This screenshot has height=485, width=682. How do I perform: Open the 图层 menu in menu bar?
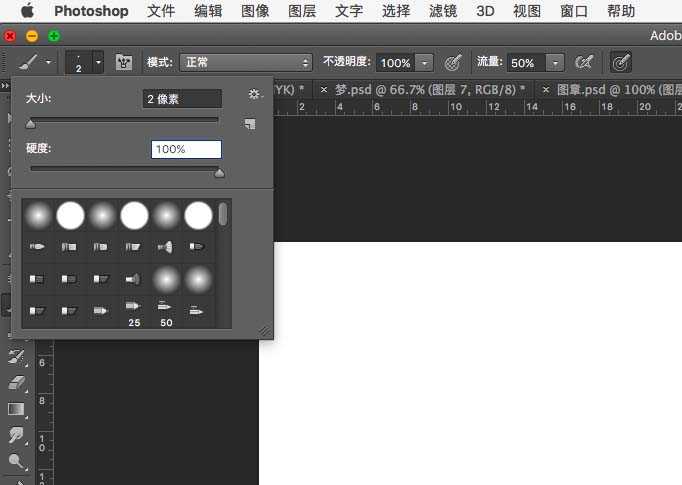click(x=302, y=11)
